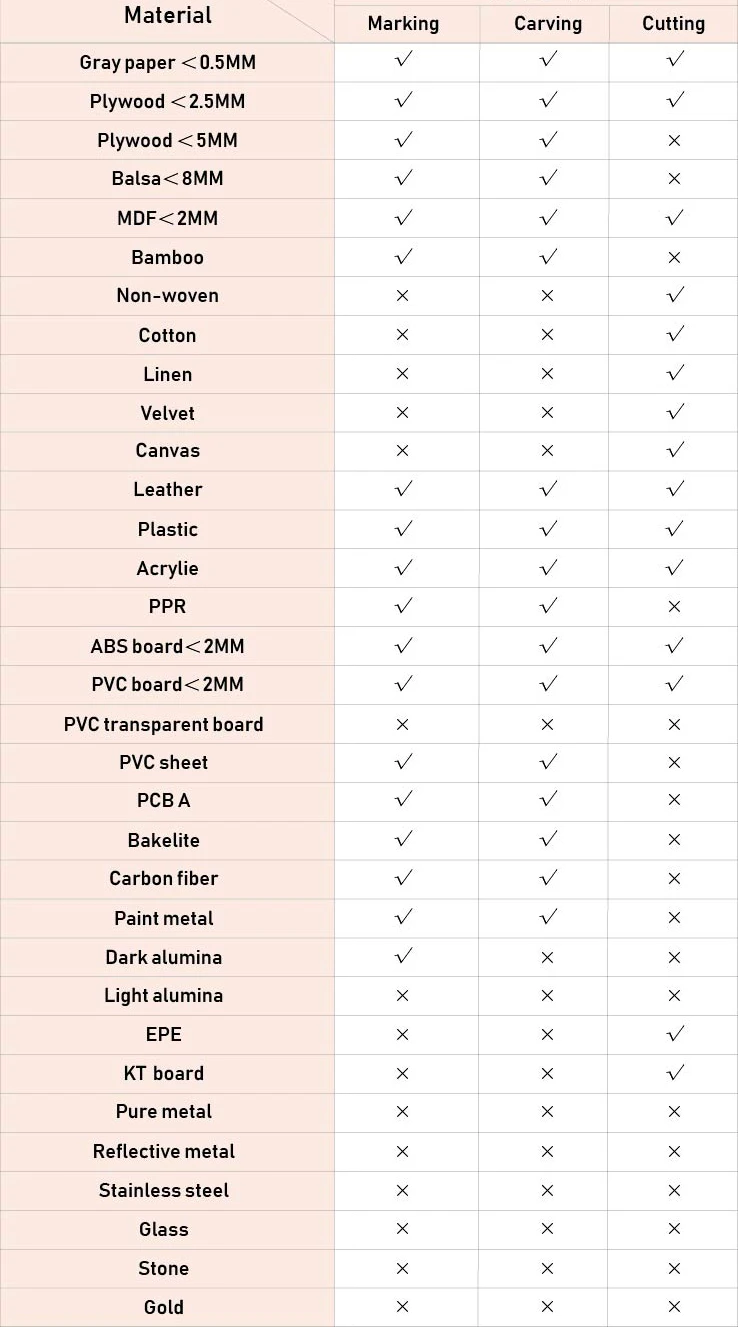Click the Cutting checkmark for KT board
Screen dimensions: 738x1327
675,1073
